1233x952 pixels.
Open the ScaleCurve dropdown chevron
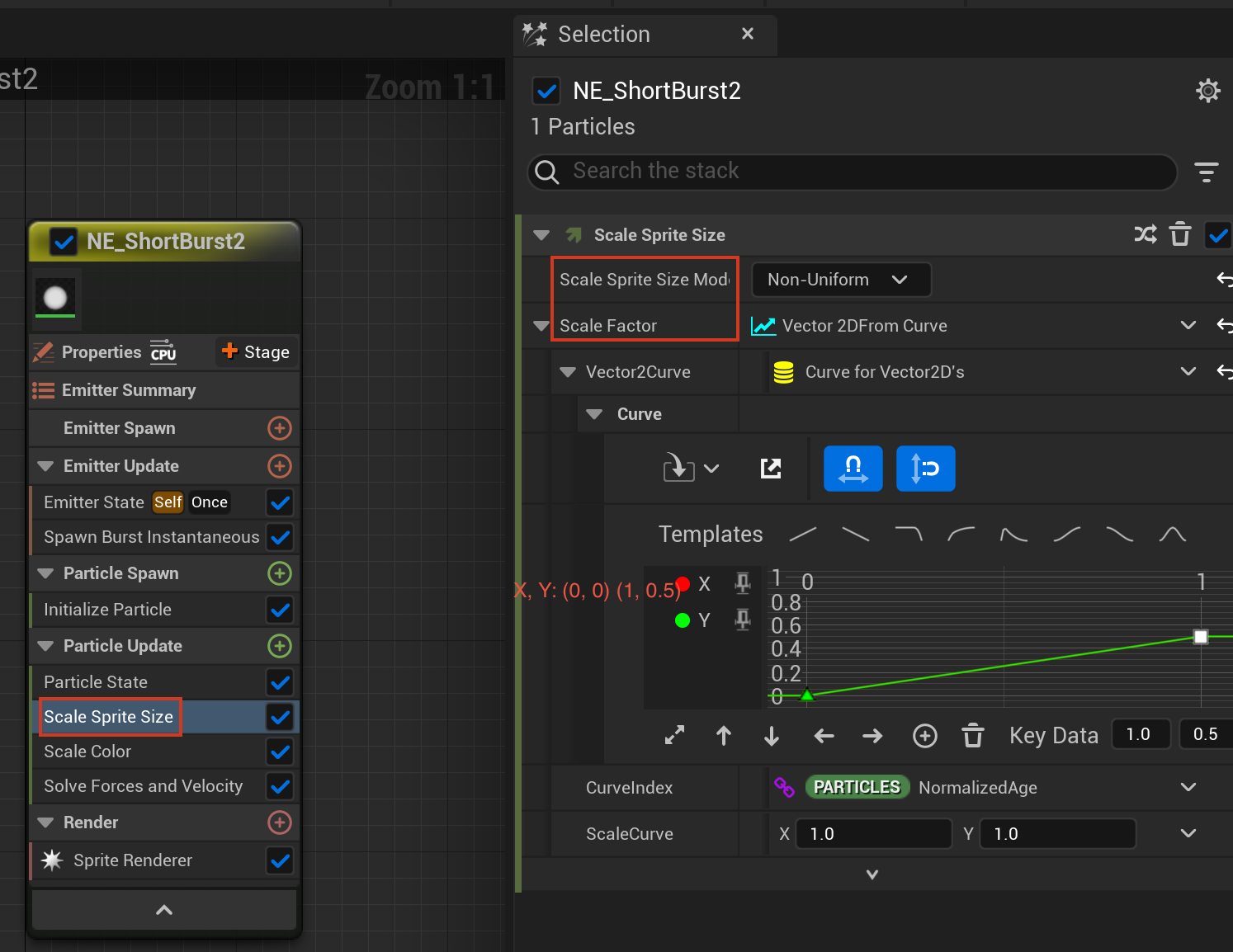pos(1188,834)
